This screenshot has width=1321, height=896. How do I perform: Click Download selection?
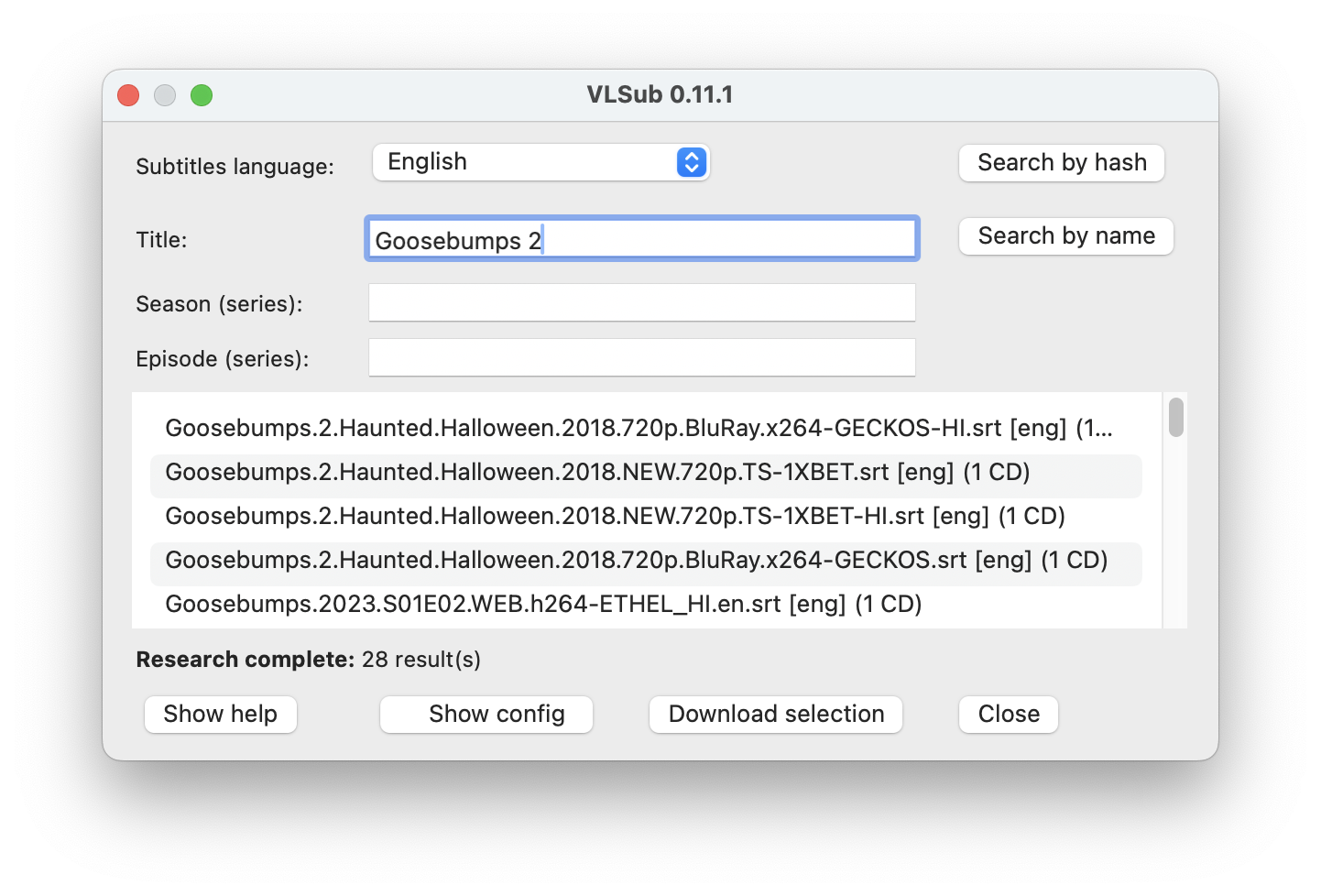pyautogui.click(x=775, y=714)
